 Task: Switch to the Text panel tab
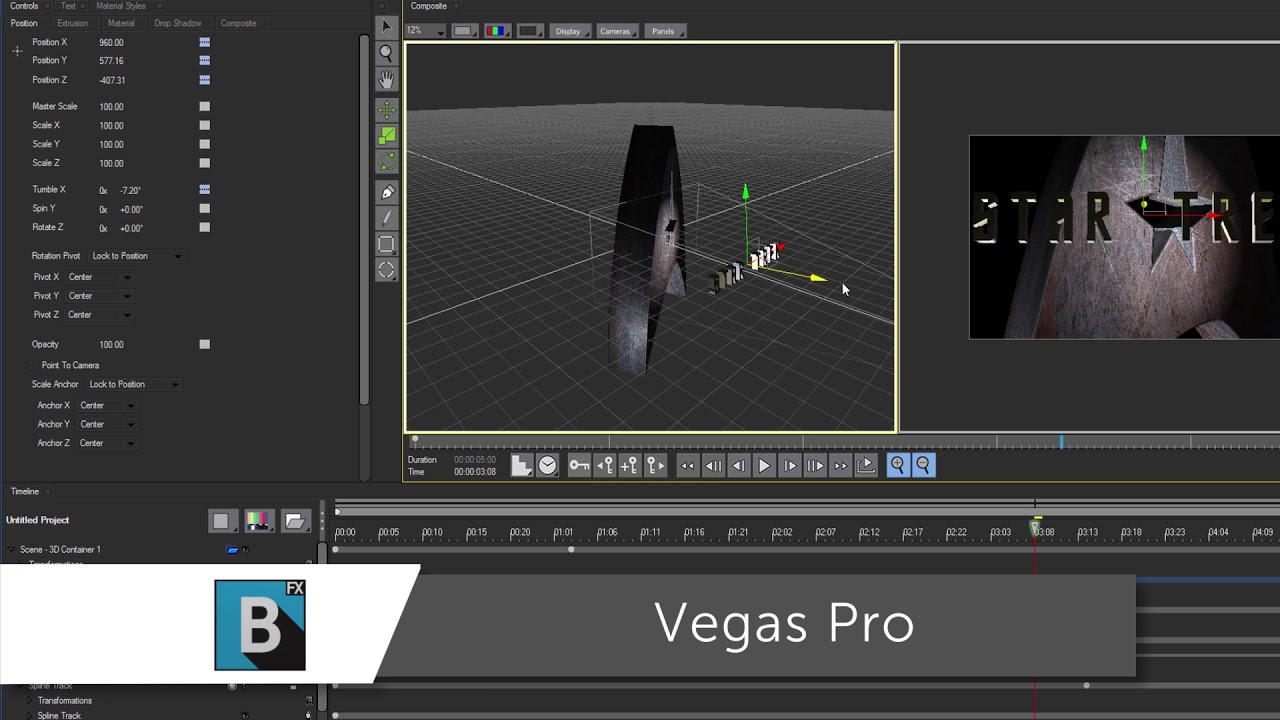[x=68, y=6]
